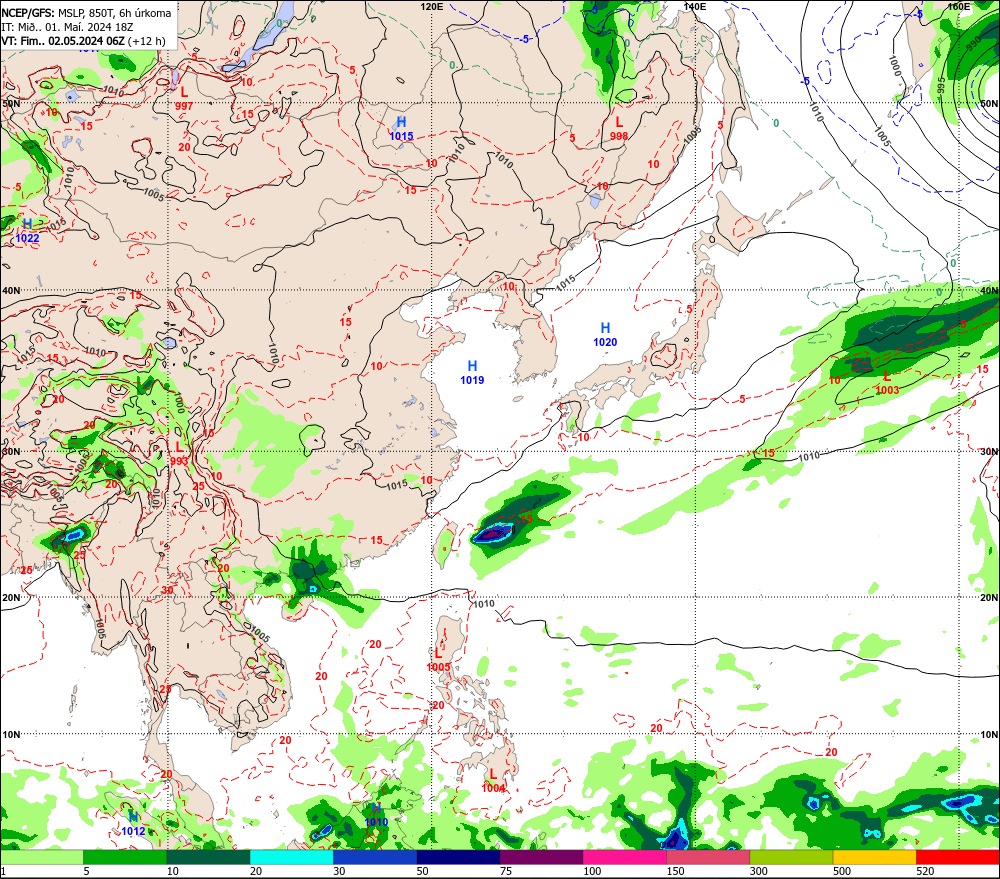Pick the dark green 10–20 mm legend swatch
Viewport: 1000px width, 879px height.
(209, 857)
